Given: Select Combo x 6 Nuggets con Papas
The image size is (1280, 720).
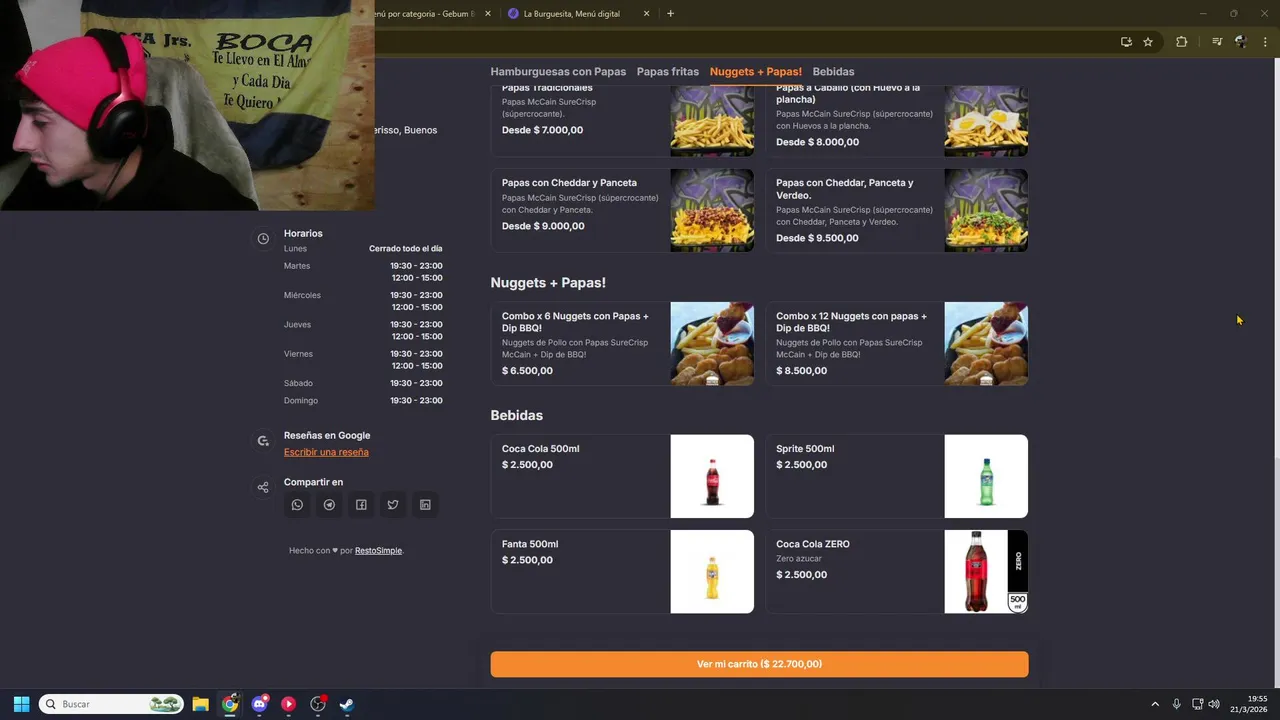Looking at the screenshot, I should 622,344.
